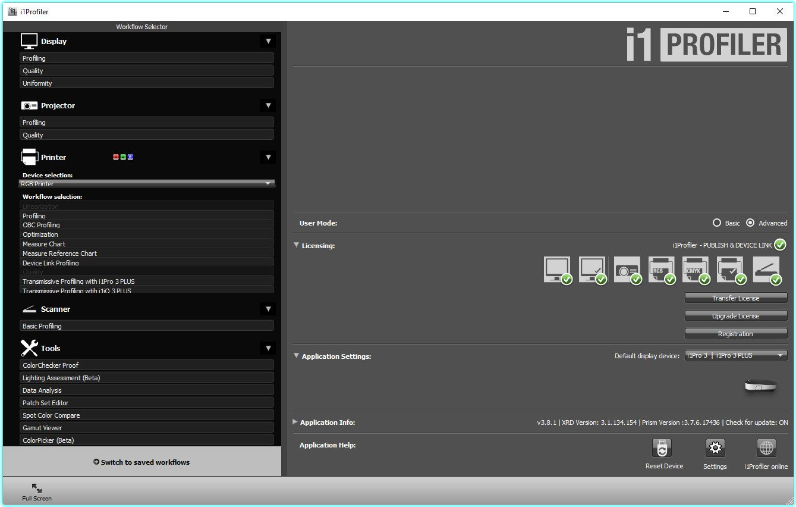Open Display Uniformity workflow

click(x=147, y=83)
